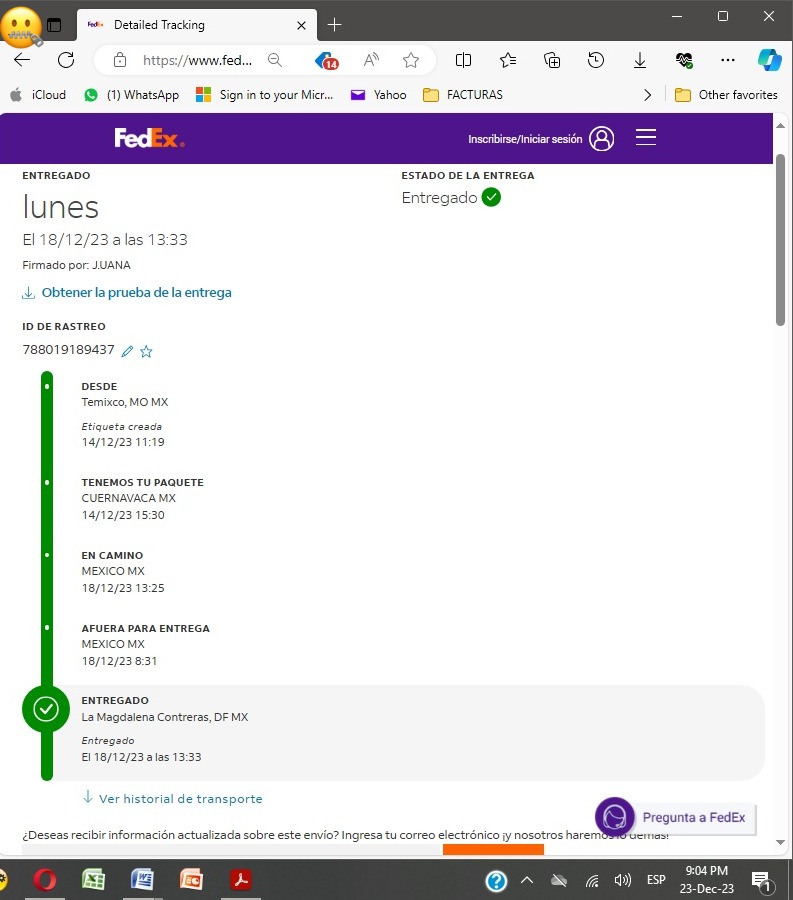Open Adobe Acrobat from the taskbar

pos(241,879)
